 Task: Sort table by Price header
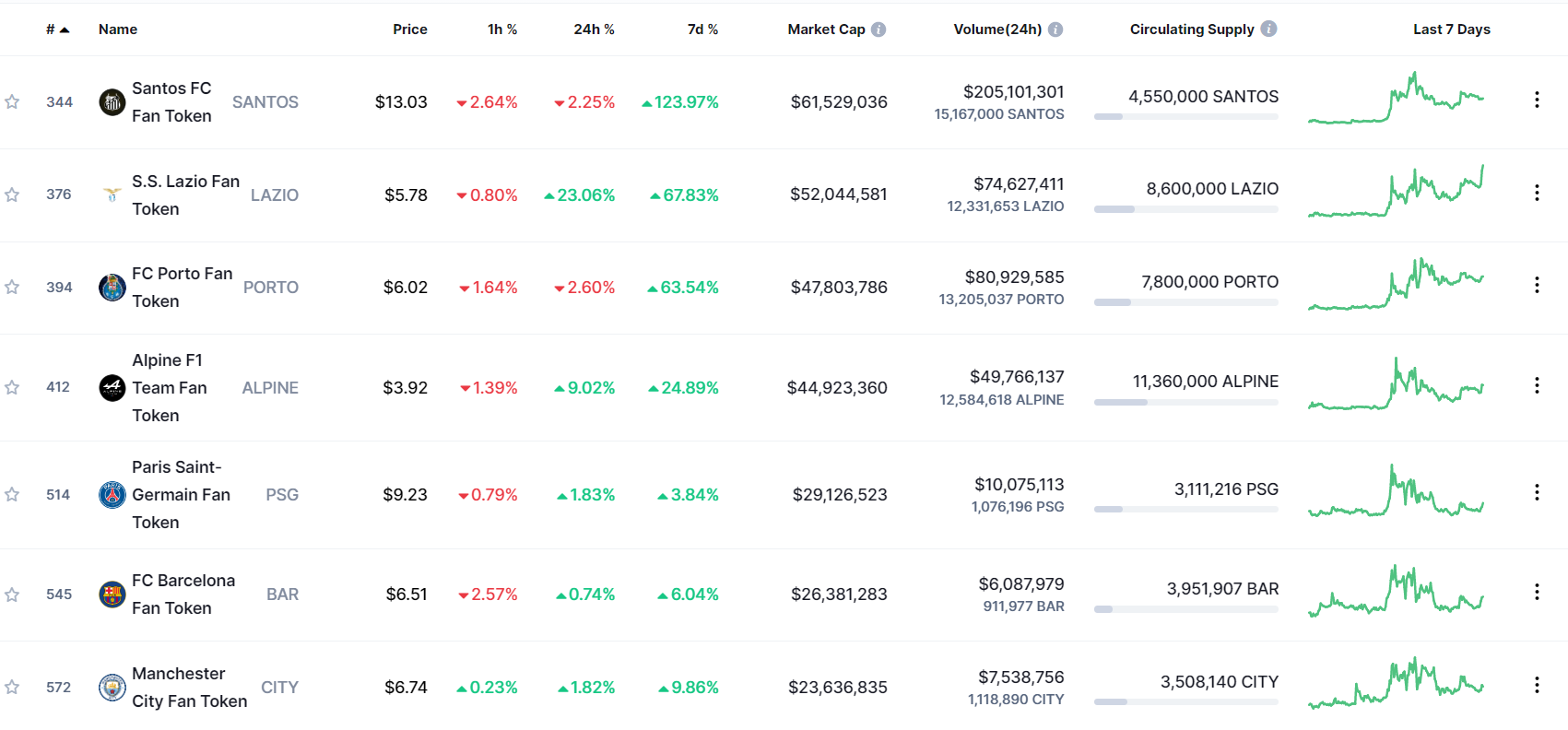coord(410,29)
